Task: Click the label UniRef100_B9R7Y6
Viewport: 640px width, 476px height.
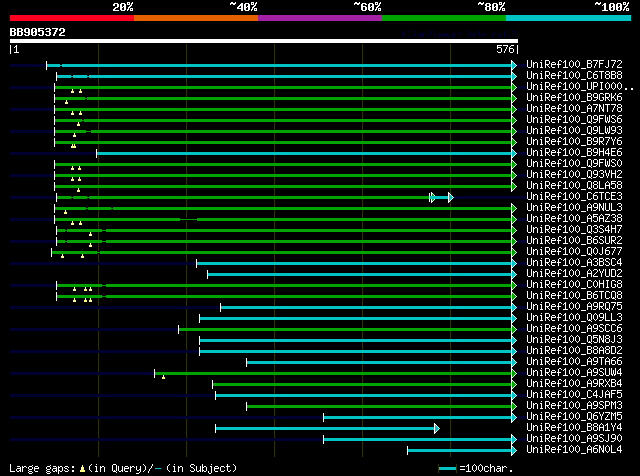Action: pyautogui.click(x=574, y=141)
